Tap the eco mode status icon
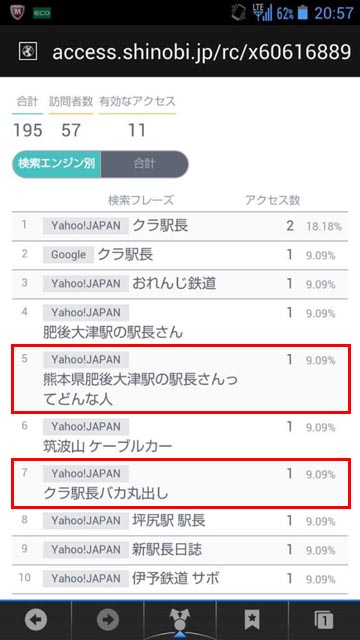The width and height of the screenshot is (360, 640). point(42,13)
